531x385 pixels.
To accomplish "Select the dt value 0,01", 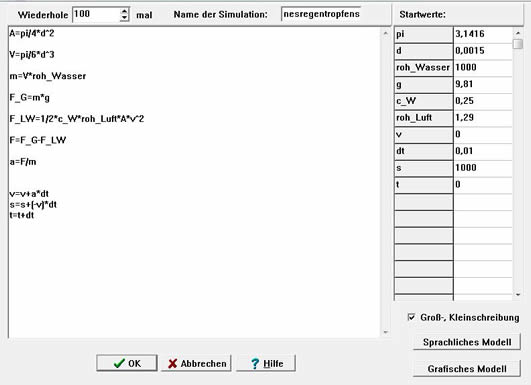I will tap(483, 151).
